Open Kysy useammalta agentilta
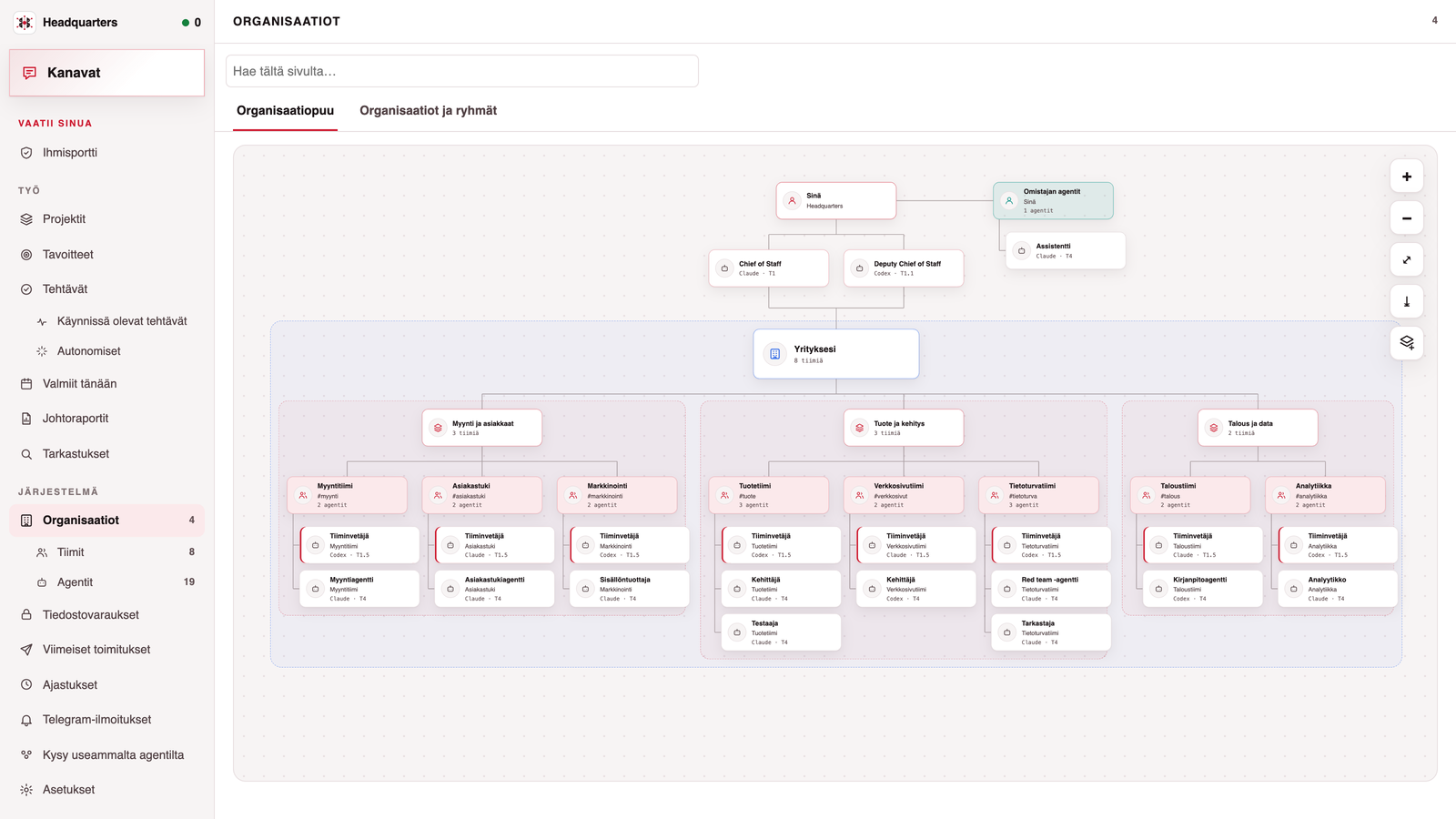 pyautogui.click(x=106, y=755)
